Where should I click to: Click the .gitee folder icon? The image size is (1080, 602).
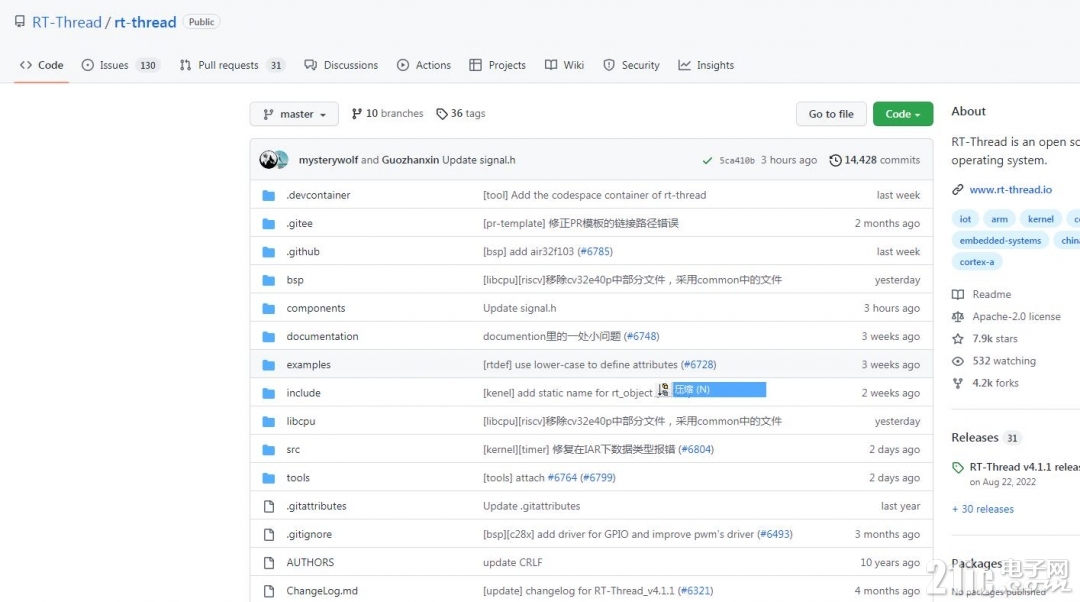pos(269,224)
